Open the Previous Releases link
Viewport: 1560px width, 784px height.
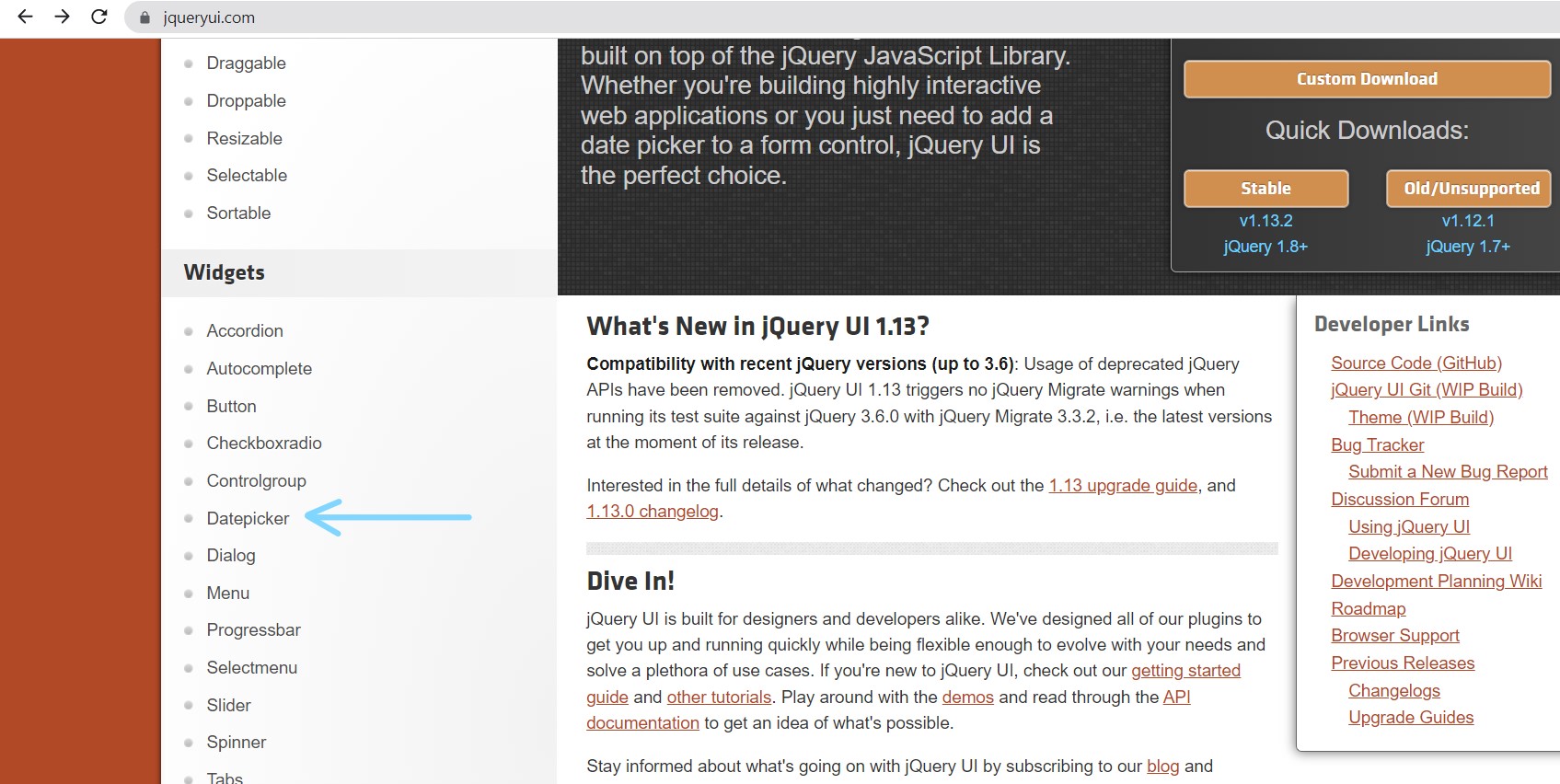(x=1403, y=663)
